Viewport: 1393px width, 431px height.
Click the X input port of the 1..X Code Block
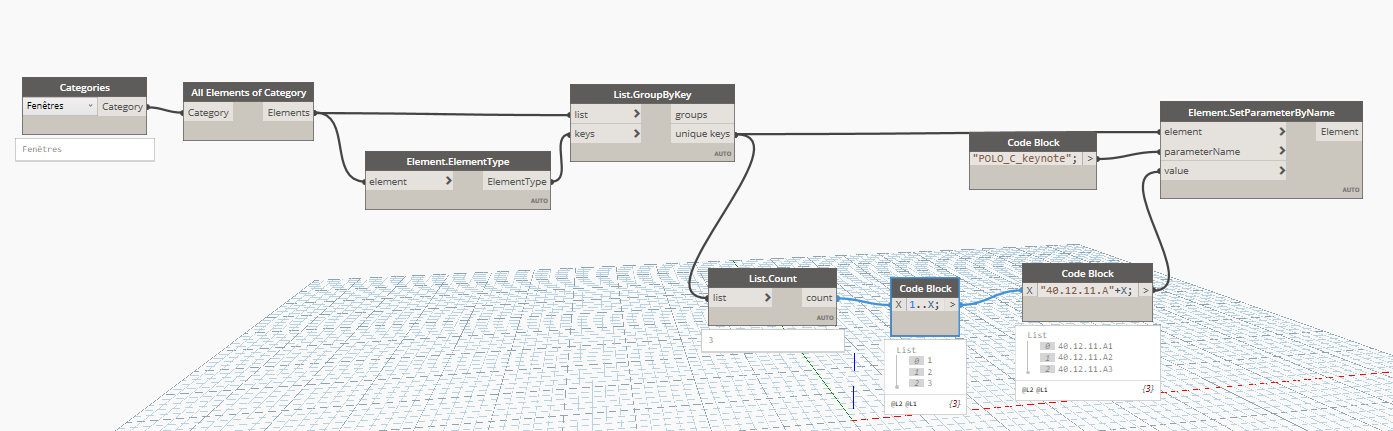898,305
